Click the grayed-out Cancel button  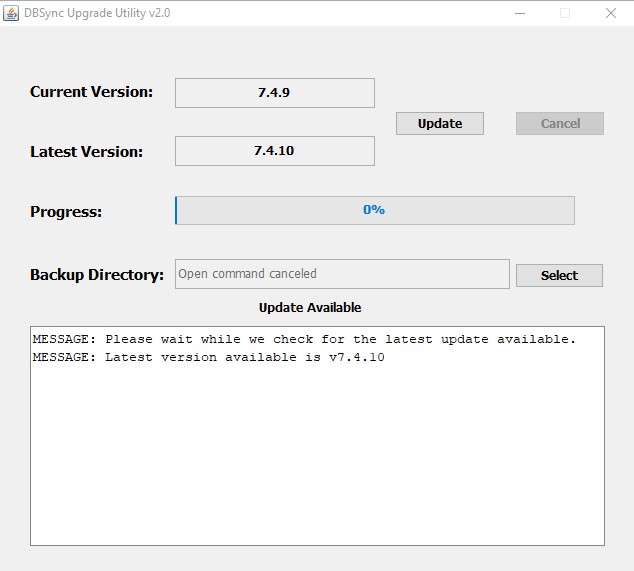click(x=559, y=123)
